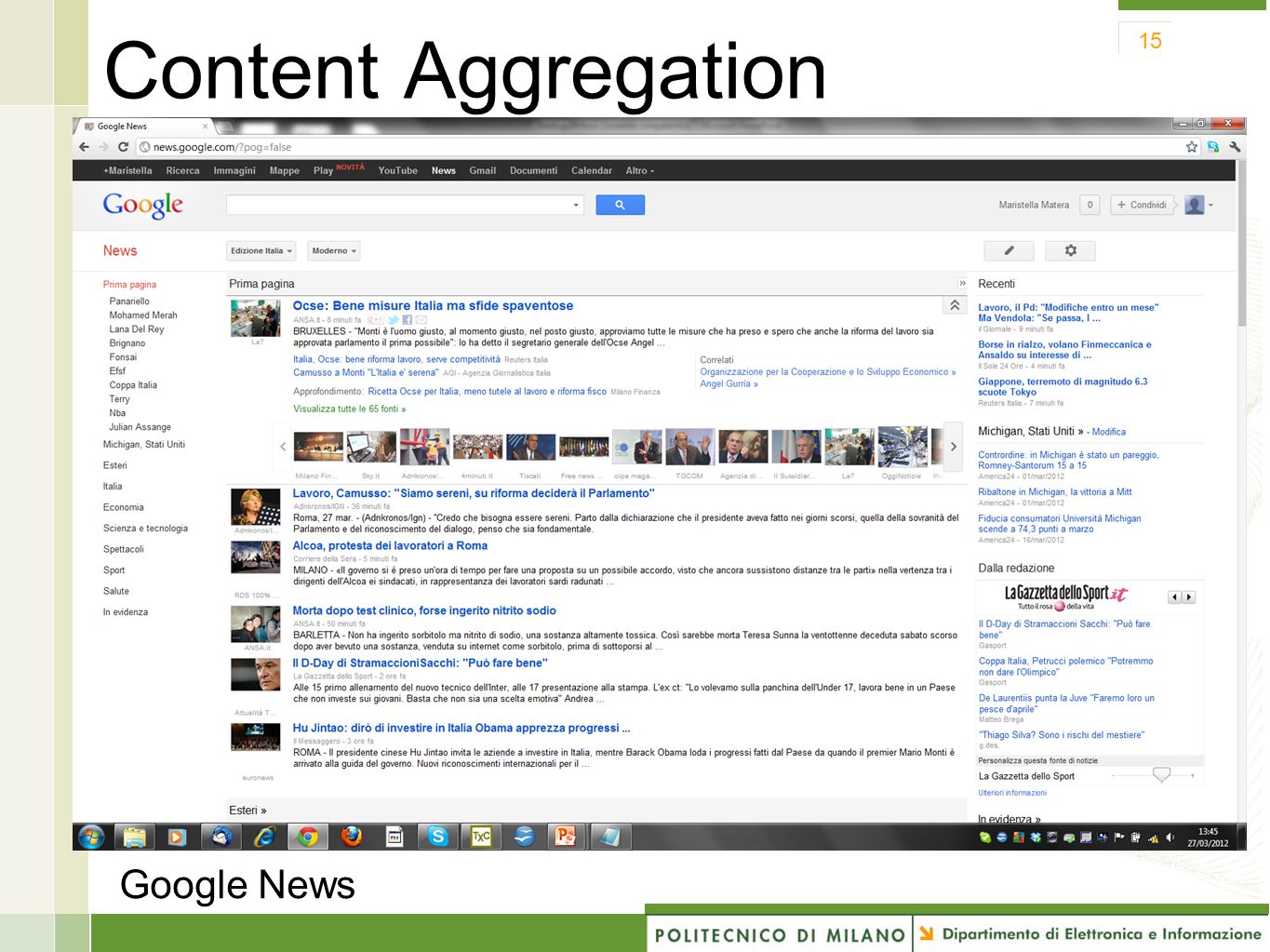Open the Moderno layout dropdown
The width and height of the screenshot is (1270, 952).
334,250
